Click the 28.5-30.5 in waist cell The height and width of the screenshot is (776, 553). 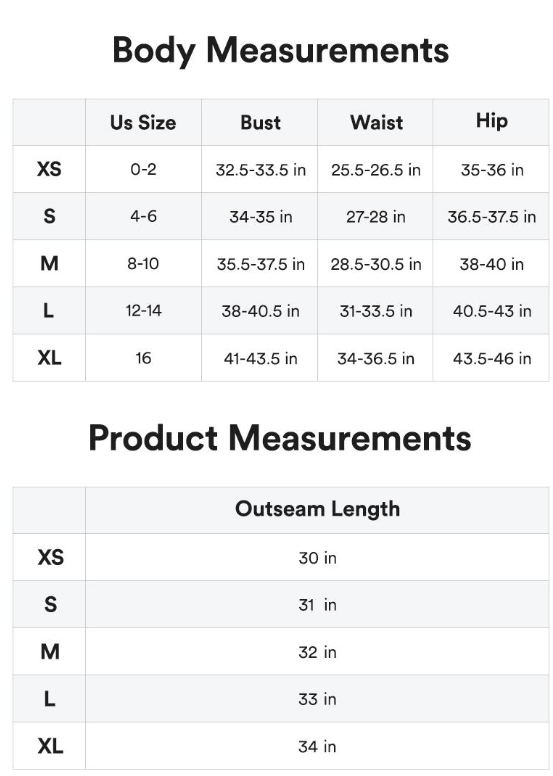[375, 263]
